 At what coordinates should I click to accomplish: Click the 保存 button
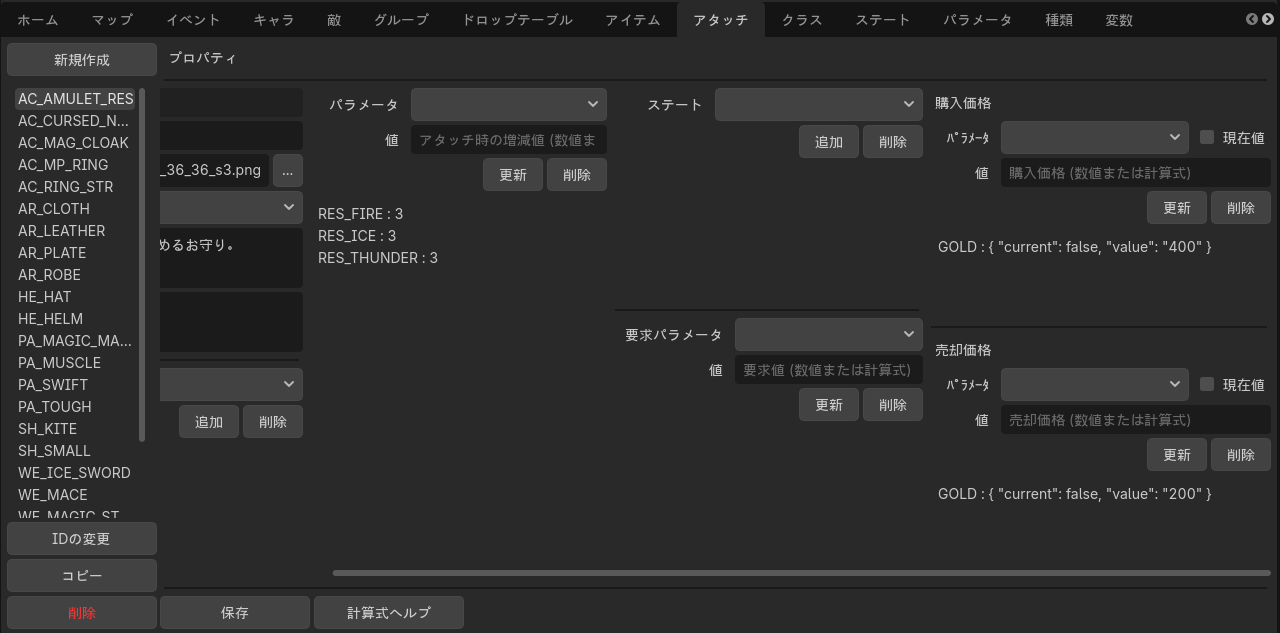[x=235, y=613]
